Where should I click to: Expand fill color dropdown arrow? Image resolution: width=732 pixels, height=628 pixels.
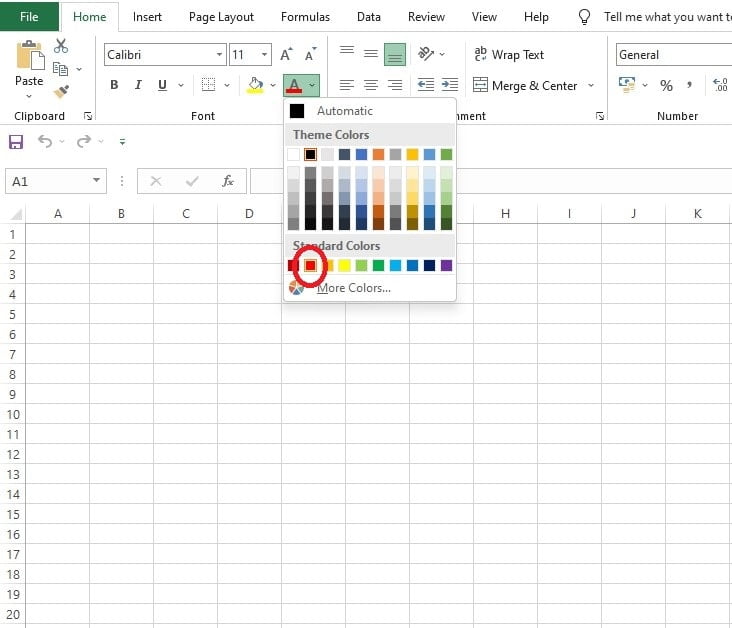click(273, 85)
